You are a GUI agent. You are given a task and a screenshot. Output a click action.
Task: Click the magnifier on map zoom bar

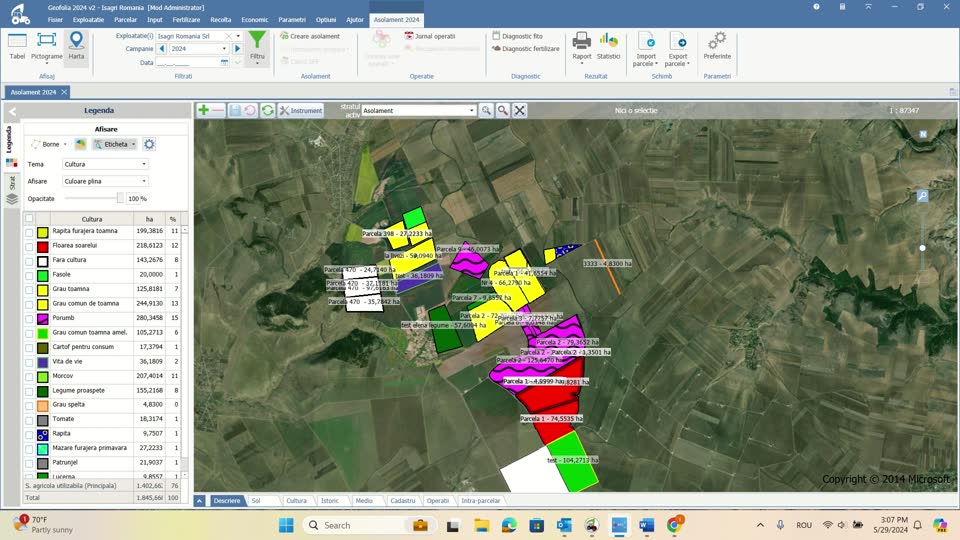[922, 196]
